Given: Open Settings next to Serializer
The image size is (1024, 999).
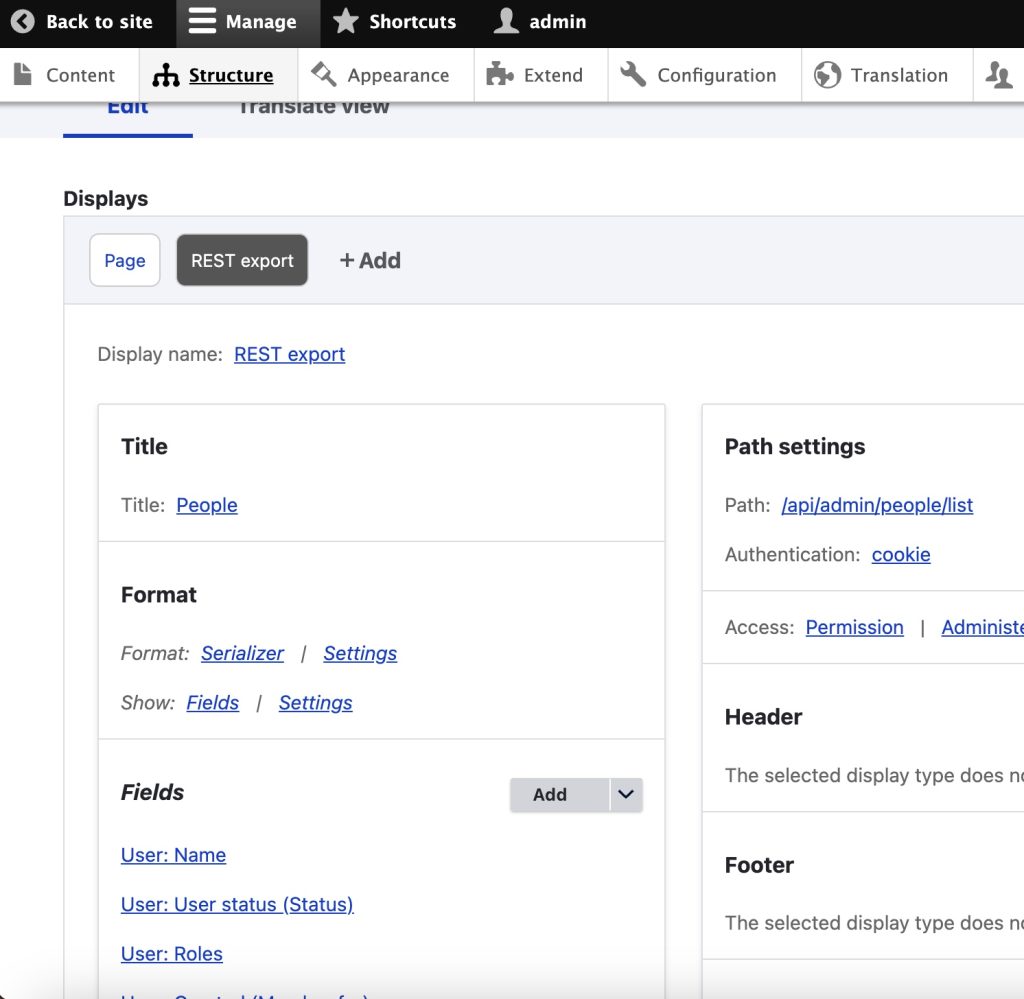Looking at the screenshot, I should (x=360, y=653).
